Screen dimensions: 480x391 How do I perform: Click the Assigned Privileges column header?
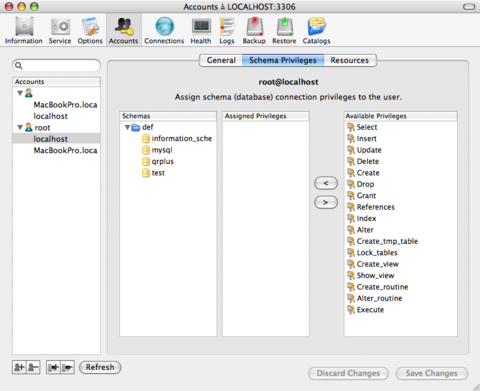coord(266,116)
